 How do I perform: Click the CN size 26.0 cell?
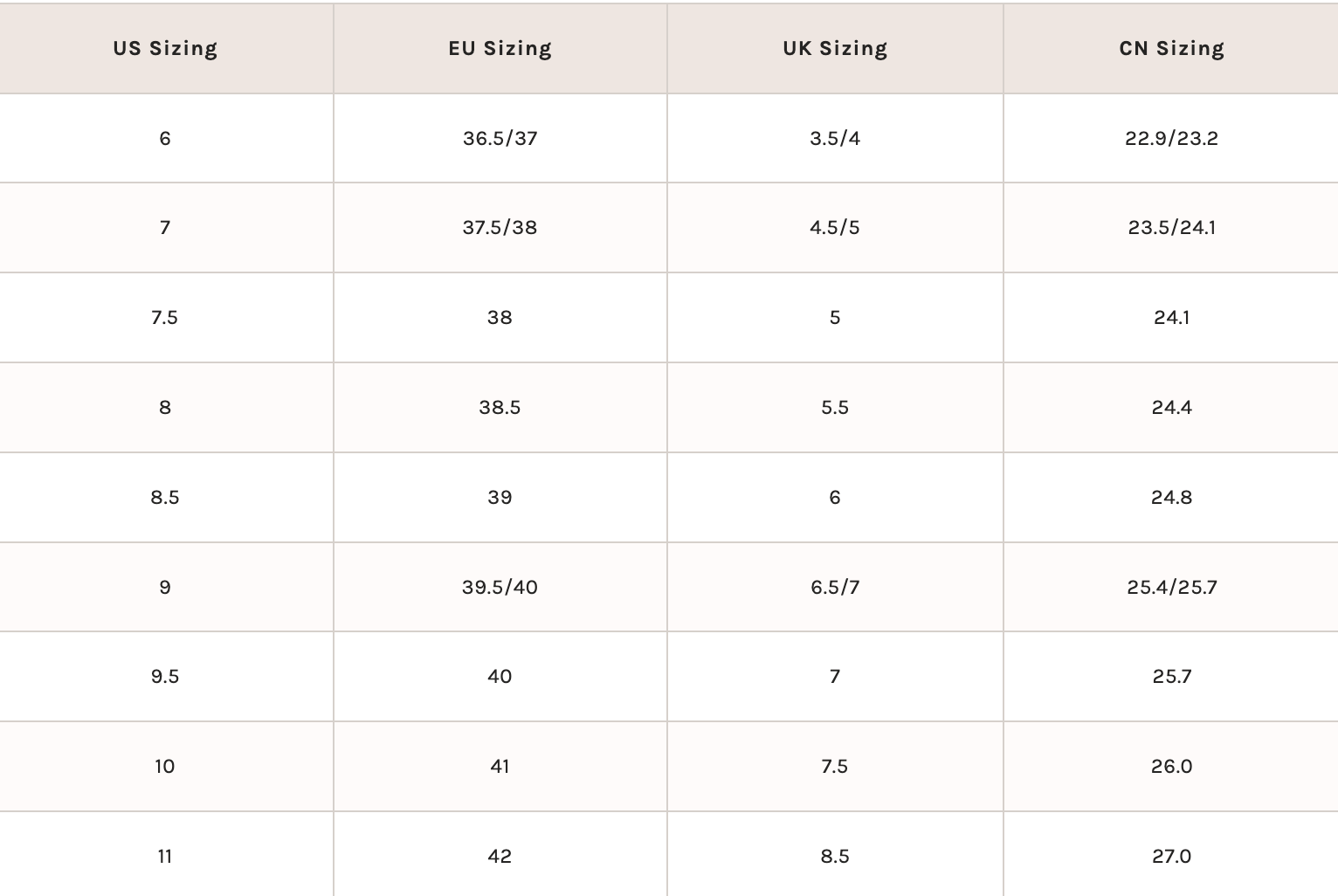click(1171, 766)
